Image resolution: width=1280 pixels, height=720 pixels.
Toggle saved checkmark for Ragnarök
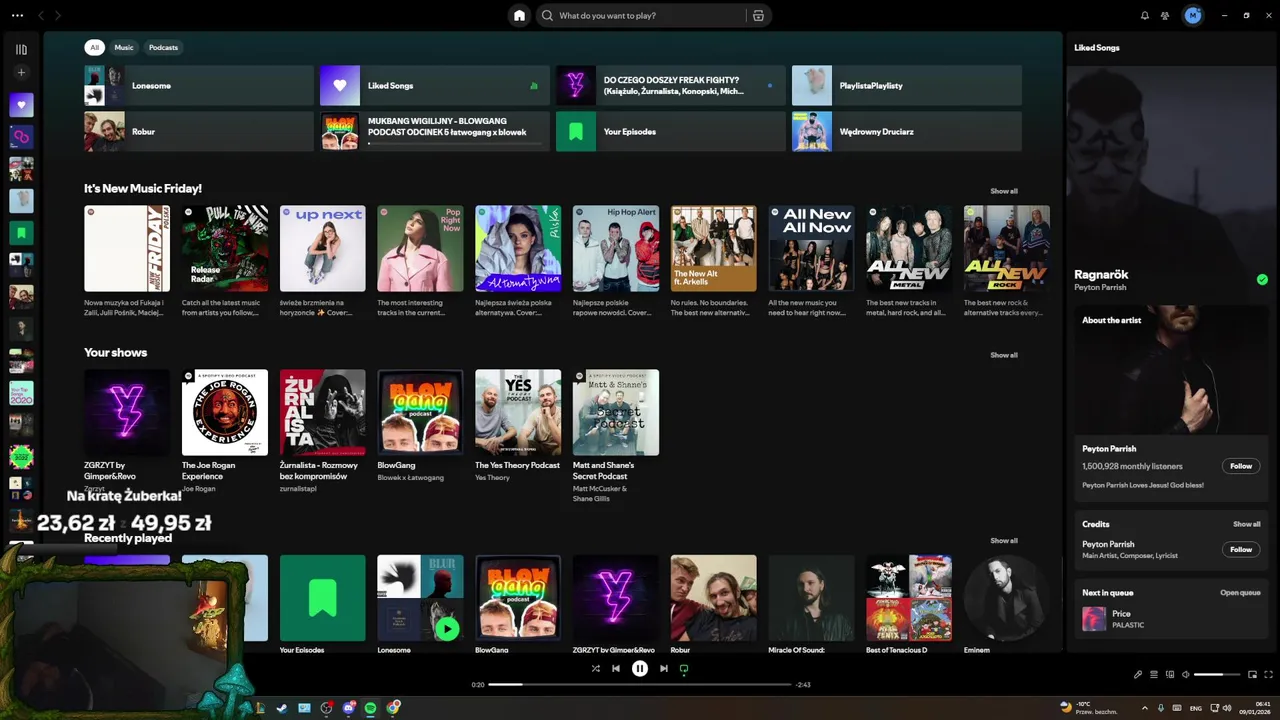click(1262, 280)
